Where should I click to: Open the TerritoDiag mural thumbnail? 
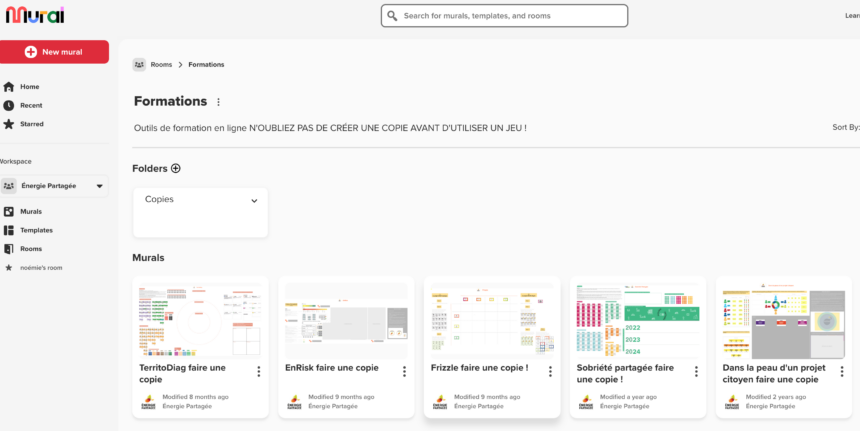coord(200,320)
